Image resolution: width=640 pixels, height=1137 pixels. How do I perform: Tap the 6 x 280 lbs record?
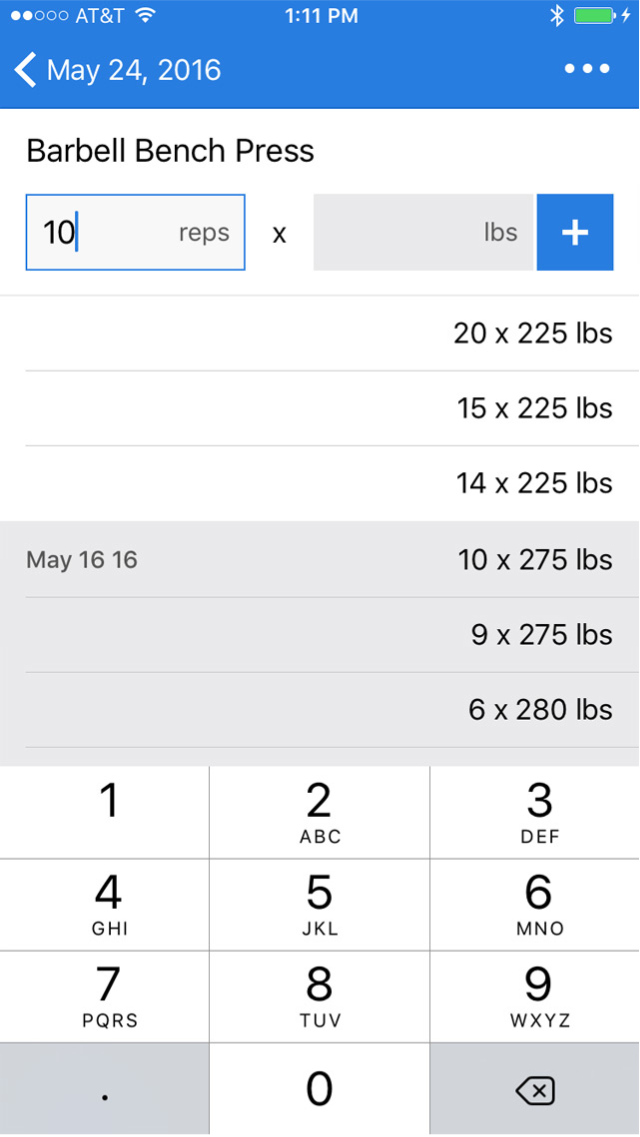[x=539, y=709]
